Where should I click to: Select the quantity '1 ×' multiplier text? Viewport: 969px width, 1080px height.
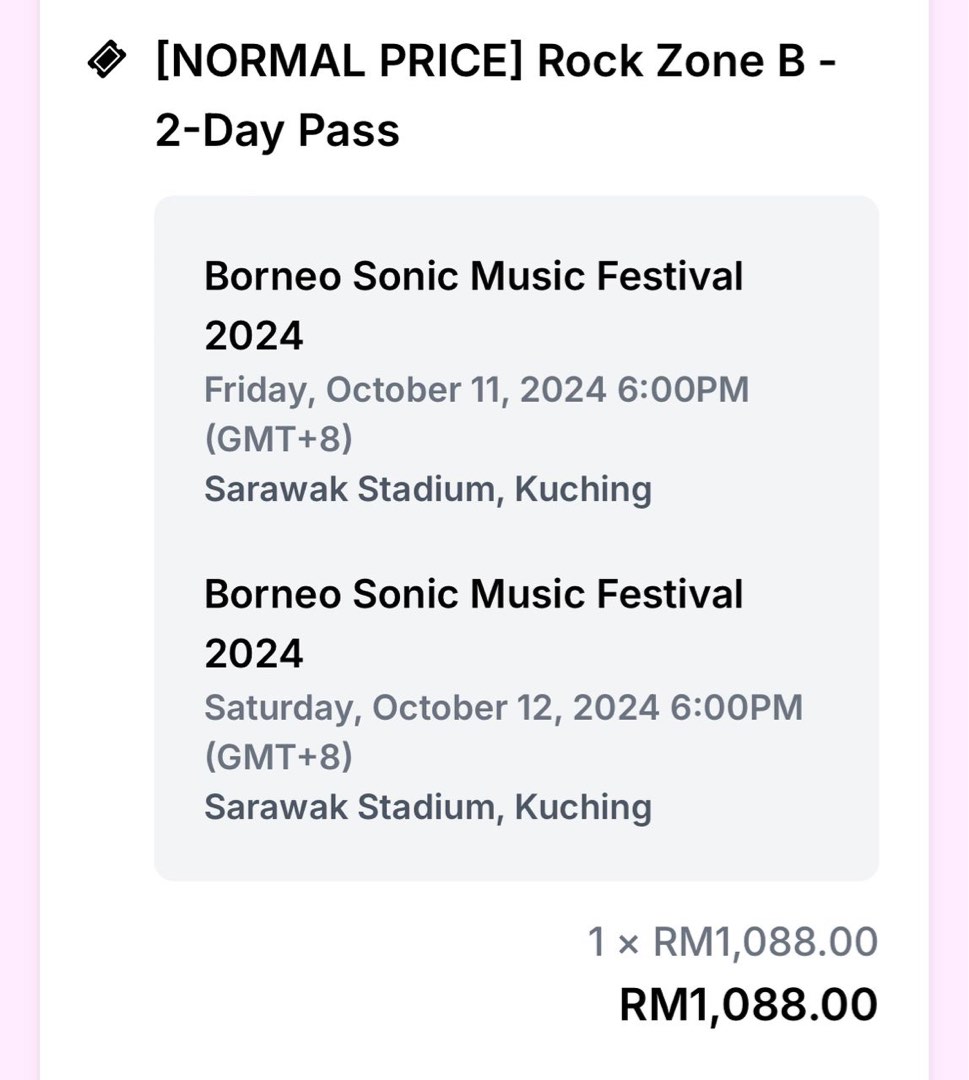coord(613,940)
